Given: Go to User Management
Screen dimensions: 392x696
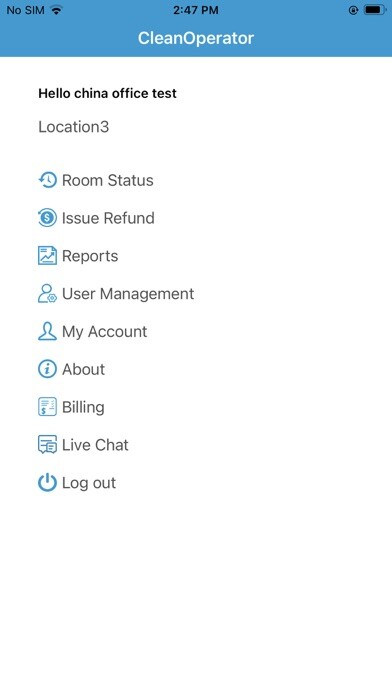Looking at the screenshot, I should pos(128,294).
